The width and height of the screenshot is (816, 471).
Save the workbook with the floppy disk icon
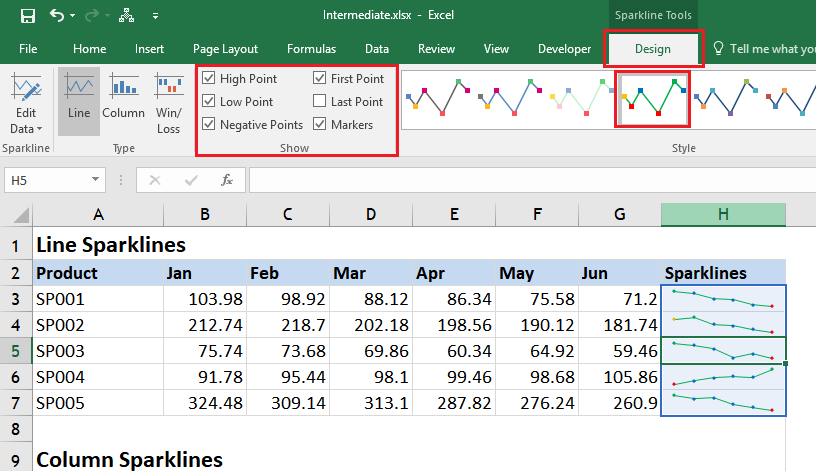28,16
